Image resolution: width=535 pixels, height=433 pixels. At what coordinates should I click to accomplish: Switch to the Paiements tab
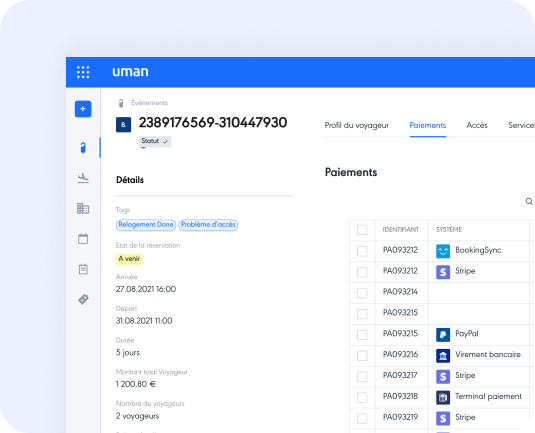(428, 125)
